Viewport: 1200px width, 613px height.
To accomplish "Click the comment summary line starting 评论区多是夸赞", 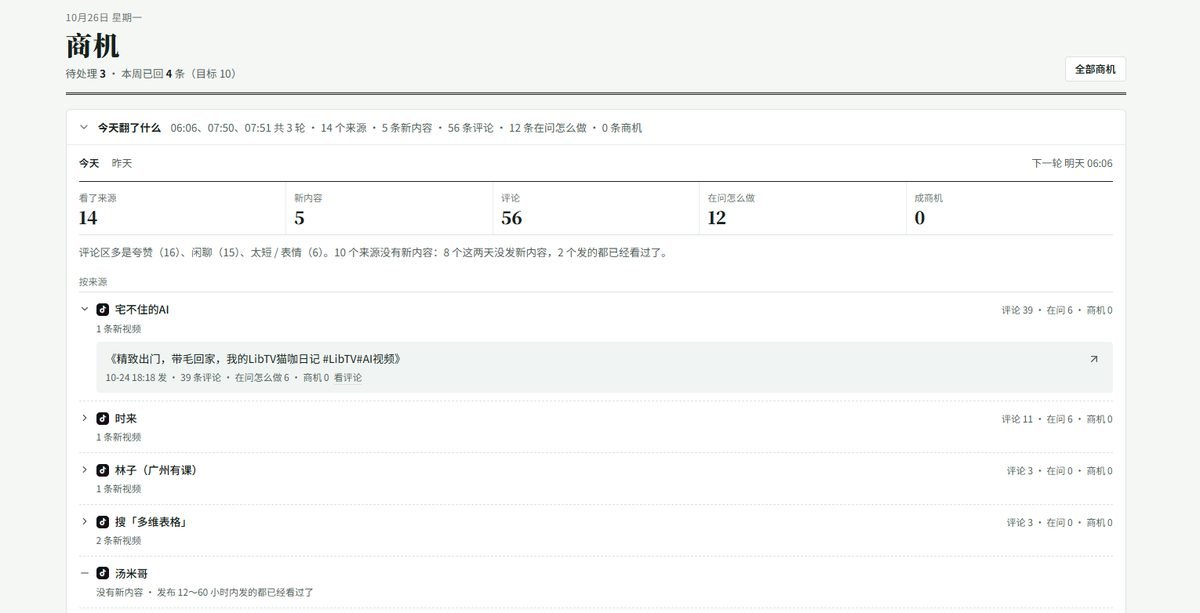I will tap(373, 253).
